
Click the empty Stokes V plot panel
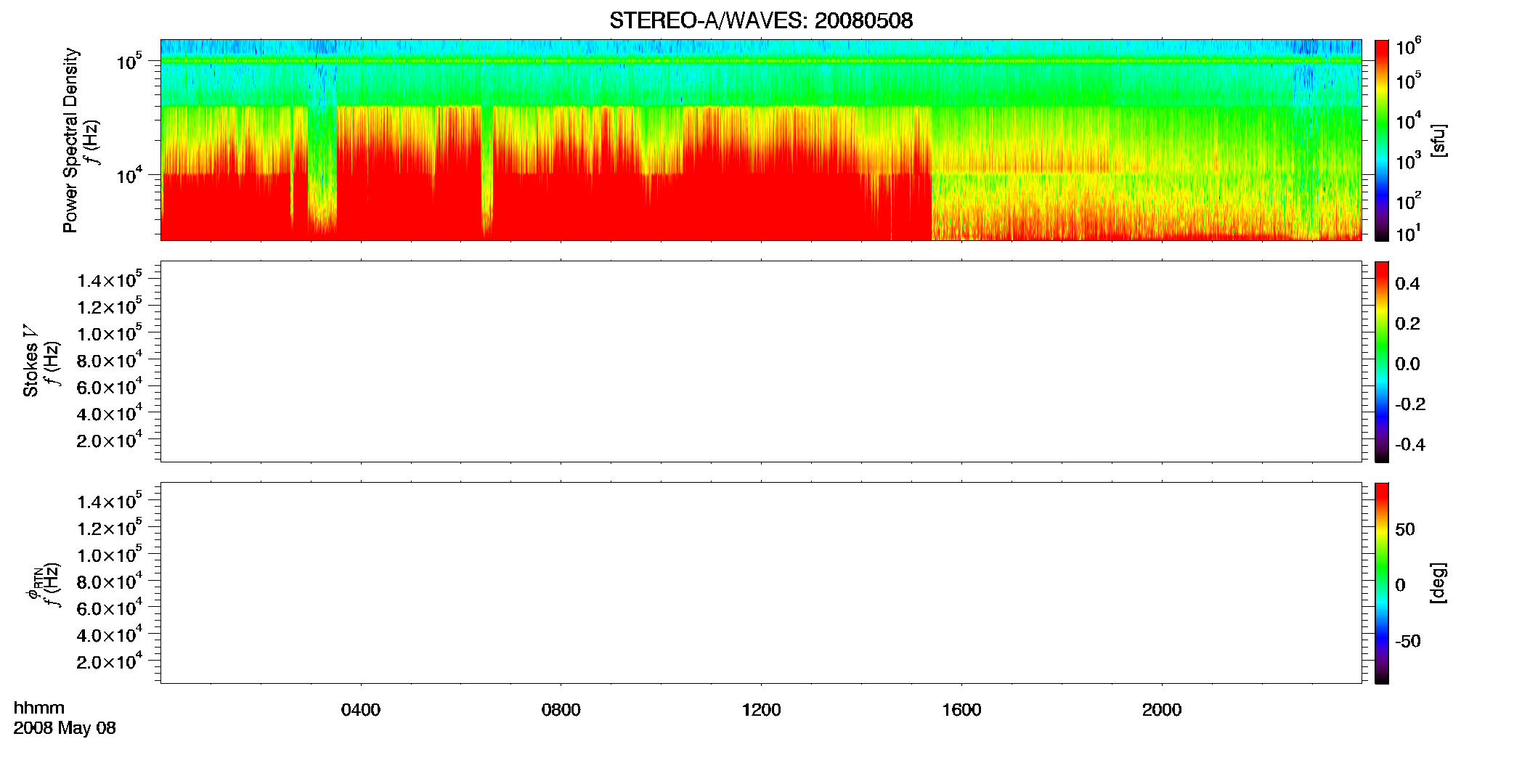pos(761,362)
